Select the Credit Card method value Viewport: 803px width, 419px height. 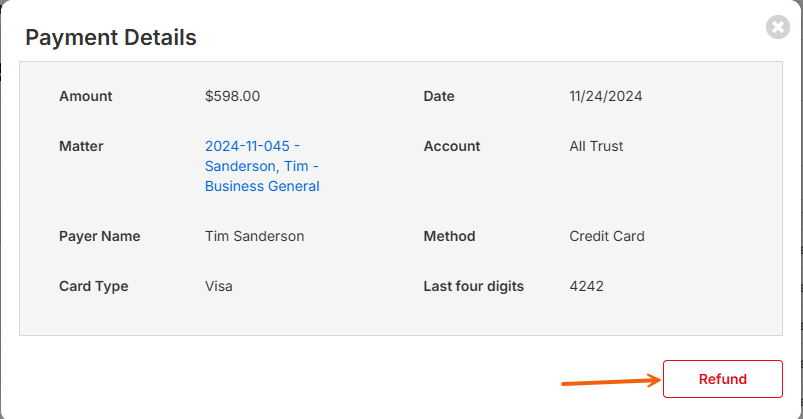(x=607, y=237)
